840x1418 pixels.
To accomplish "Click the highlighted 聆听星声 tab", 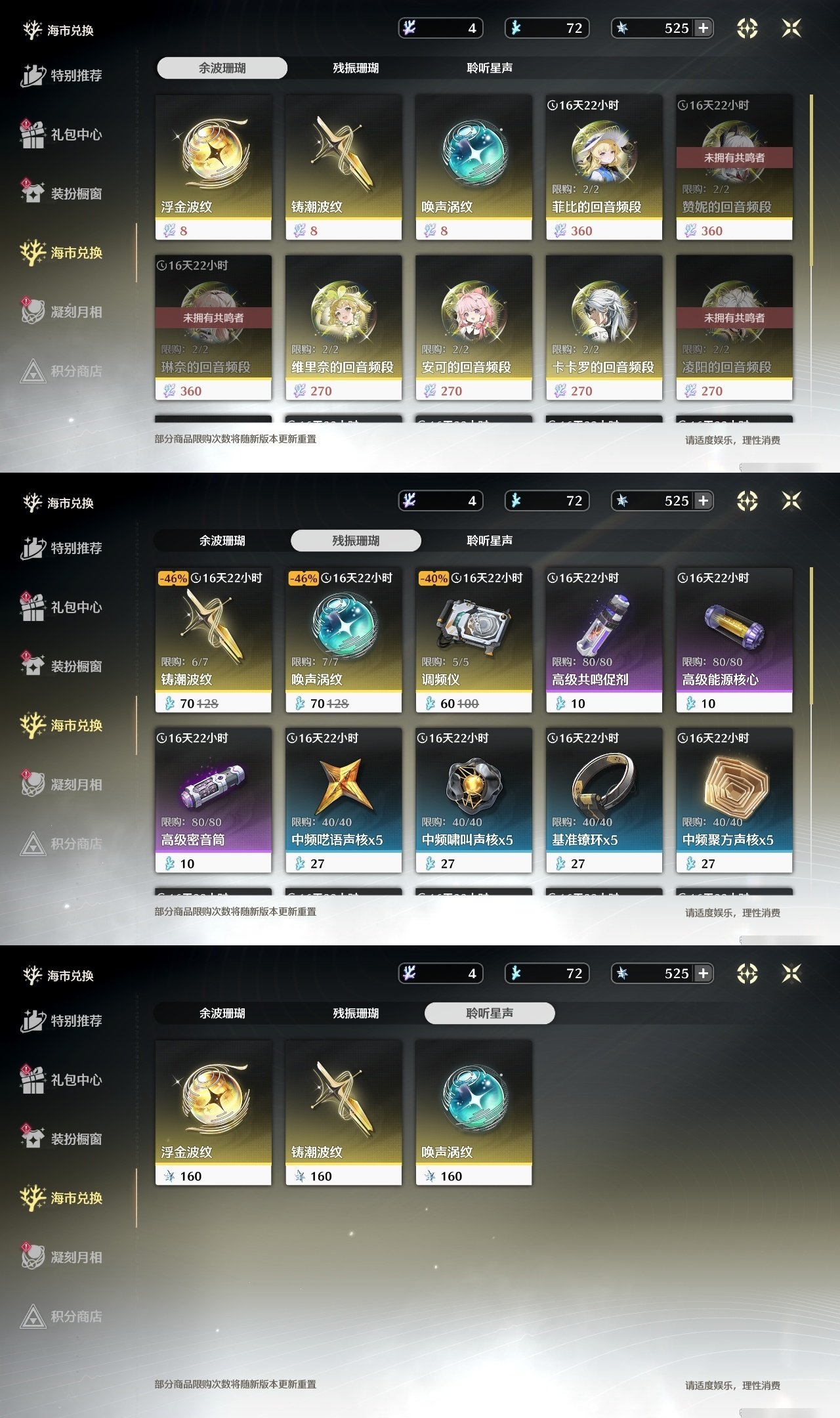I will [490, 1014].
